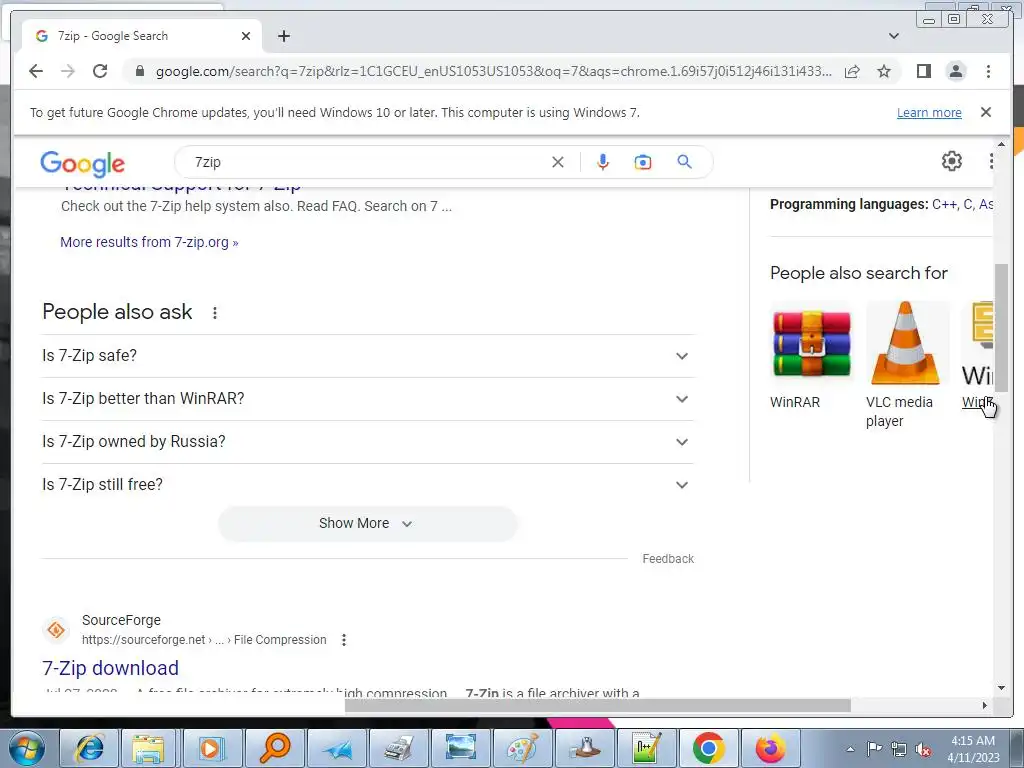Open the 7-Zip download result
The width and height of the screenshot is (1024, 768).
point(110,668)
